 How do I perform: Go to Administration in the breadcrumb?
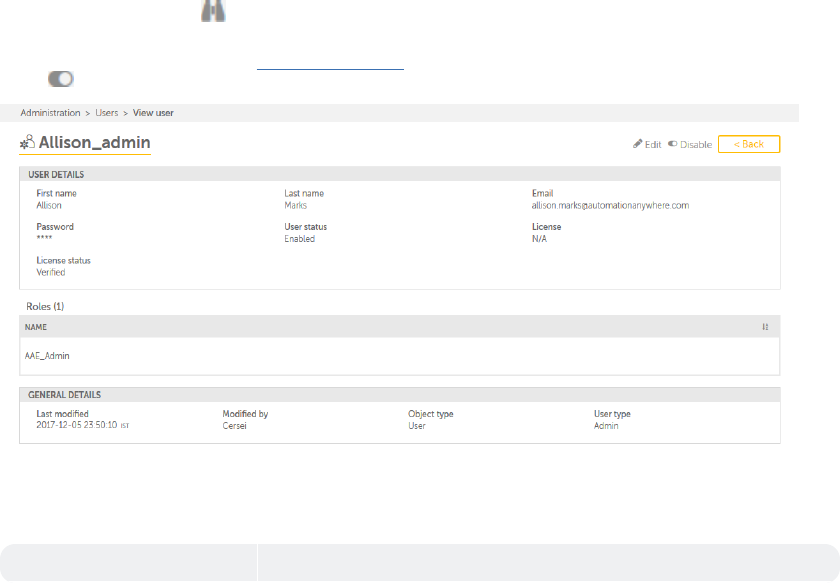(50, 113)
